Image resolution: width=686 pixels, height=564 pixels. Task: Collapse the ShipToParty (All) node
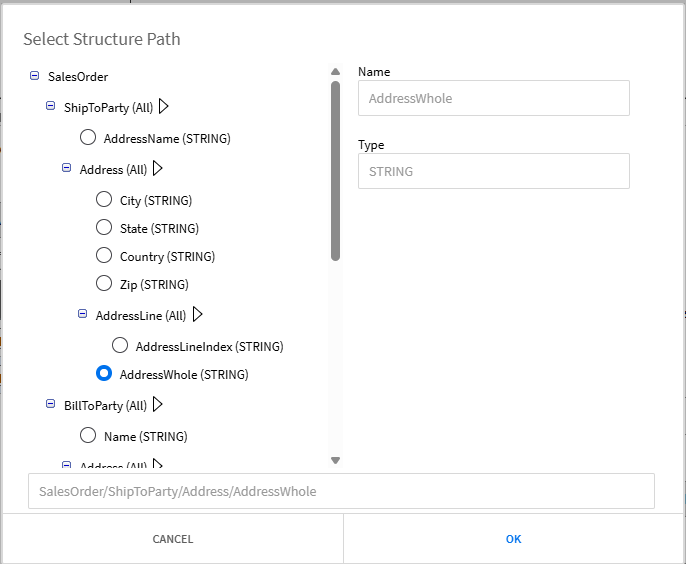point(50,106)
